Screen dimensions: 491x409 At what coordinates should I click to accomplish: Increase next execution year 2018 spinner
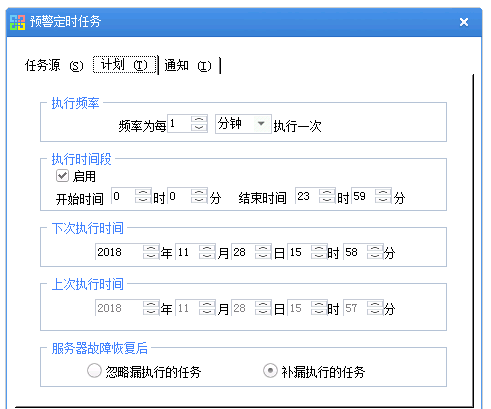151,248
